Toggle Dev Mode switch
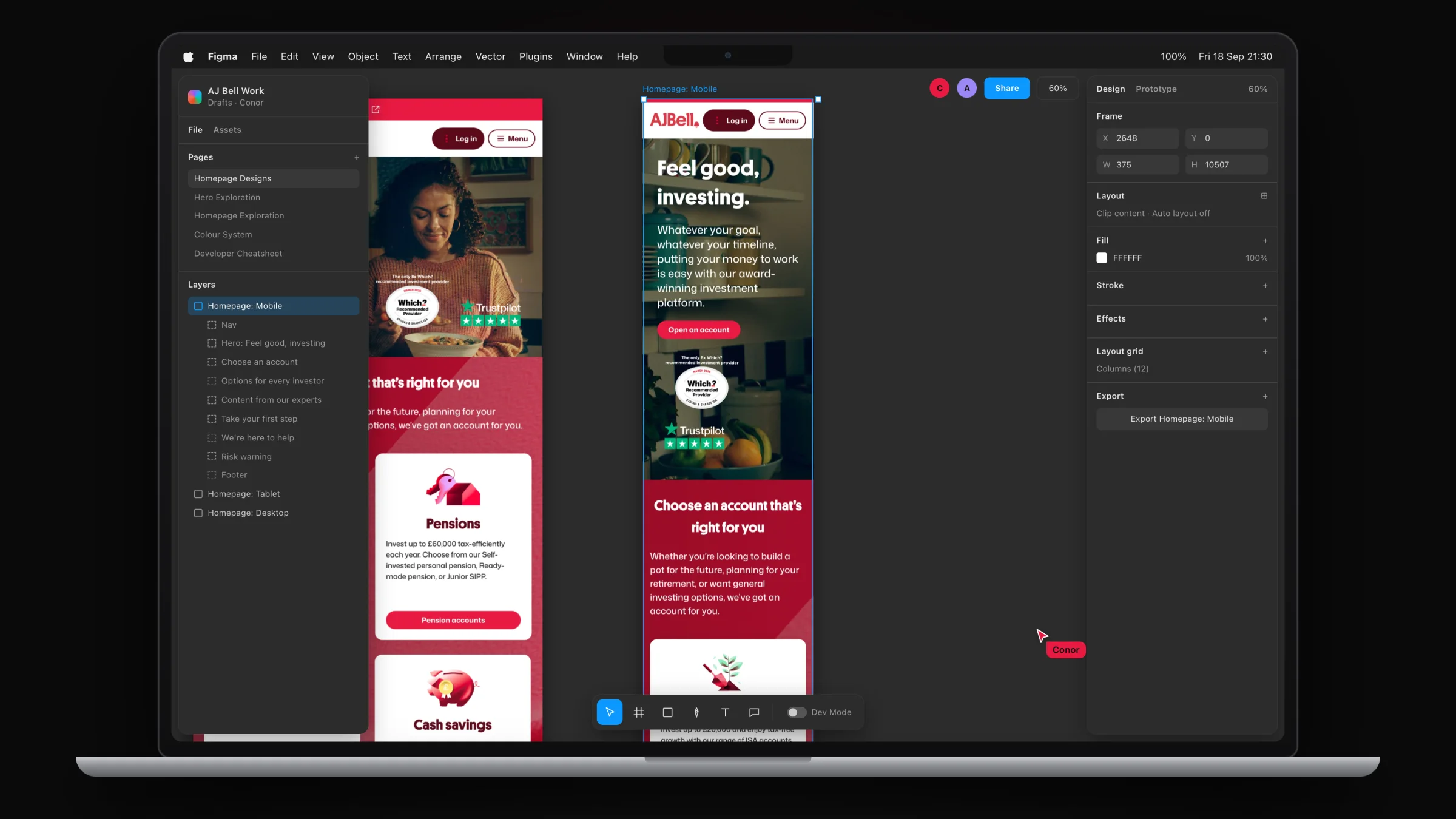Viewport: 1456px width, 819px height. 796,712
